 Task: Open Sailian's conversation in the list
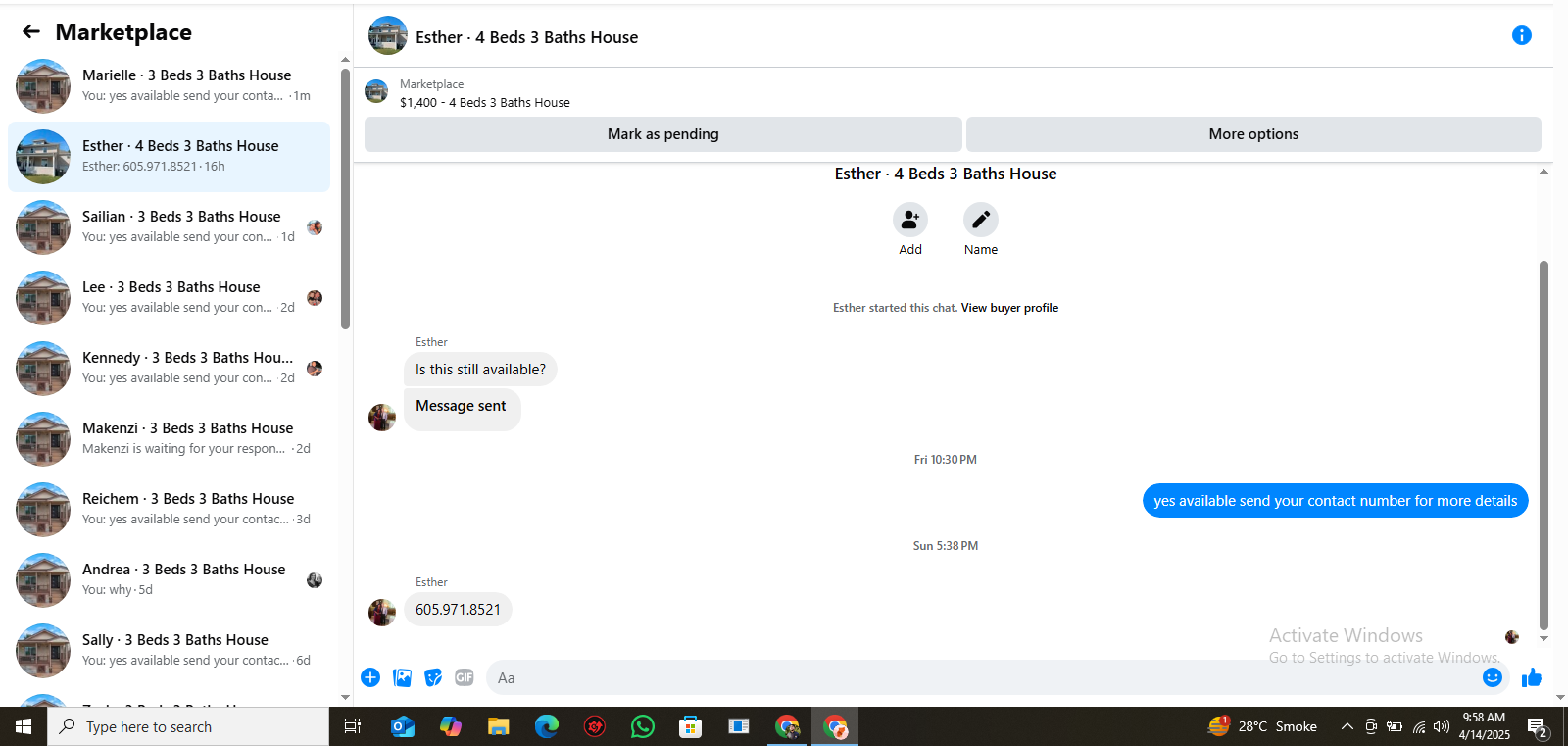point(169,227)
